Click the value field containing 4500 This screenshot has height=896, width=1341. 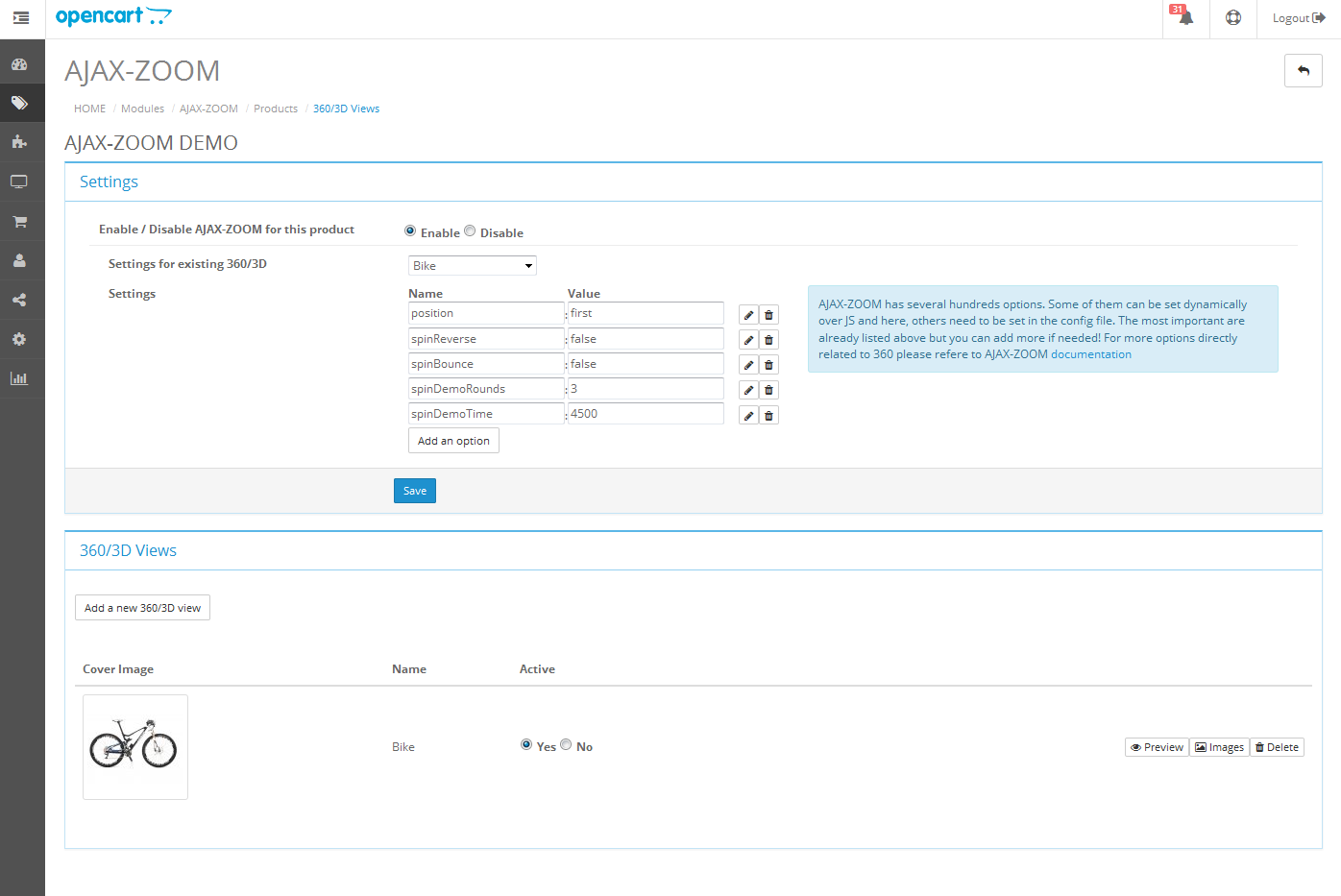point(646,414)
